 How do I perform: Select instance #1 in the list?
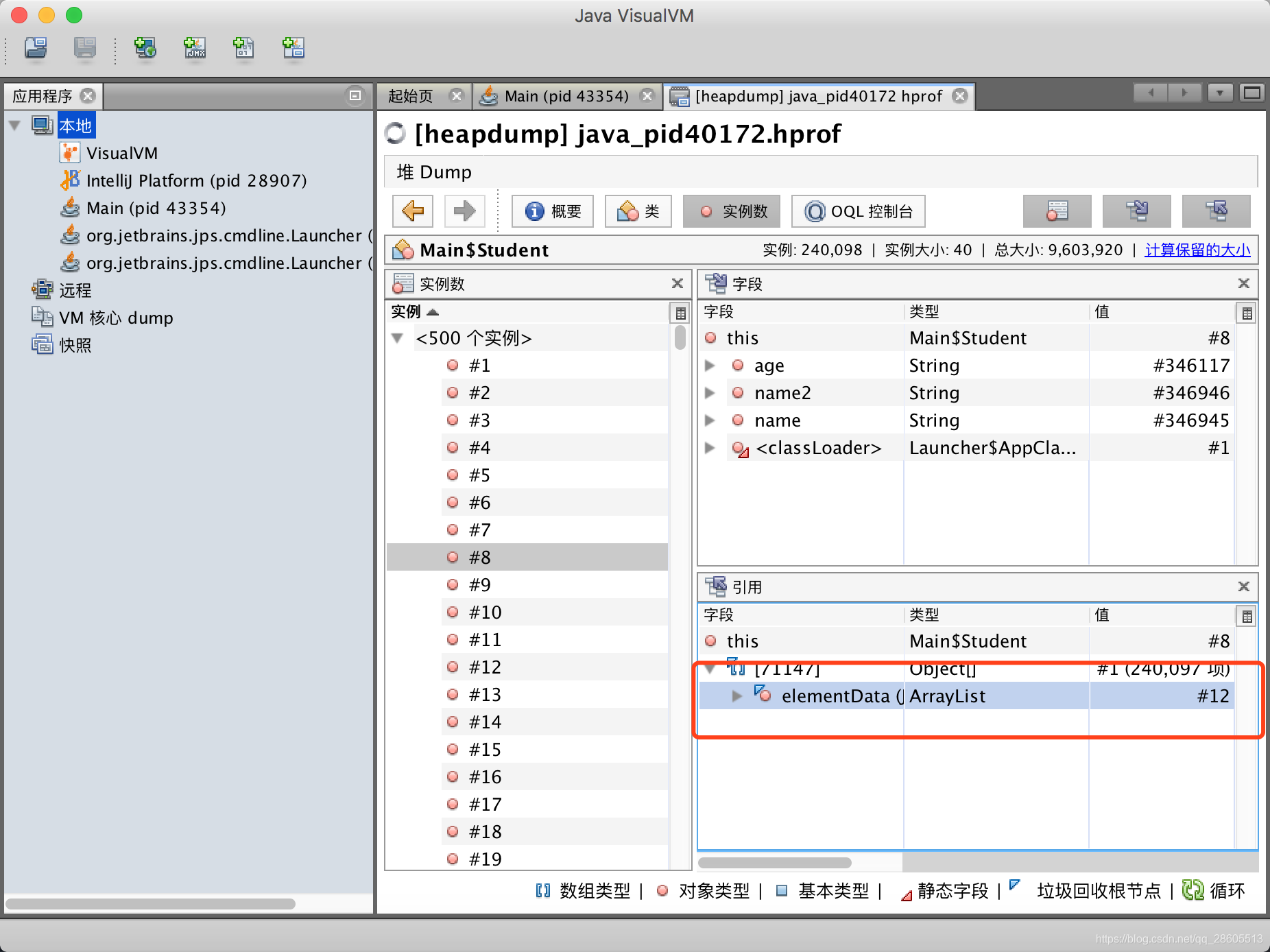[527, 366]
